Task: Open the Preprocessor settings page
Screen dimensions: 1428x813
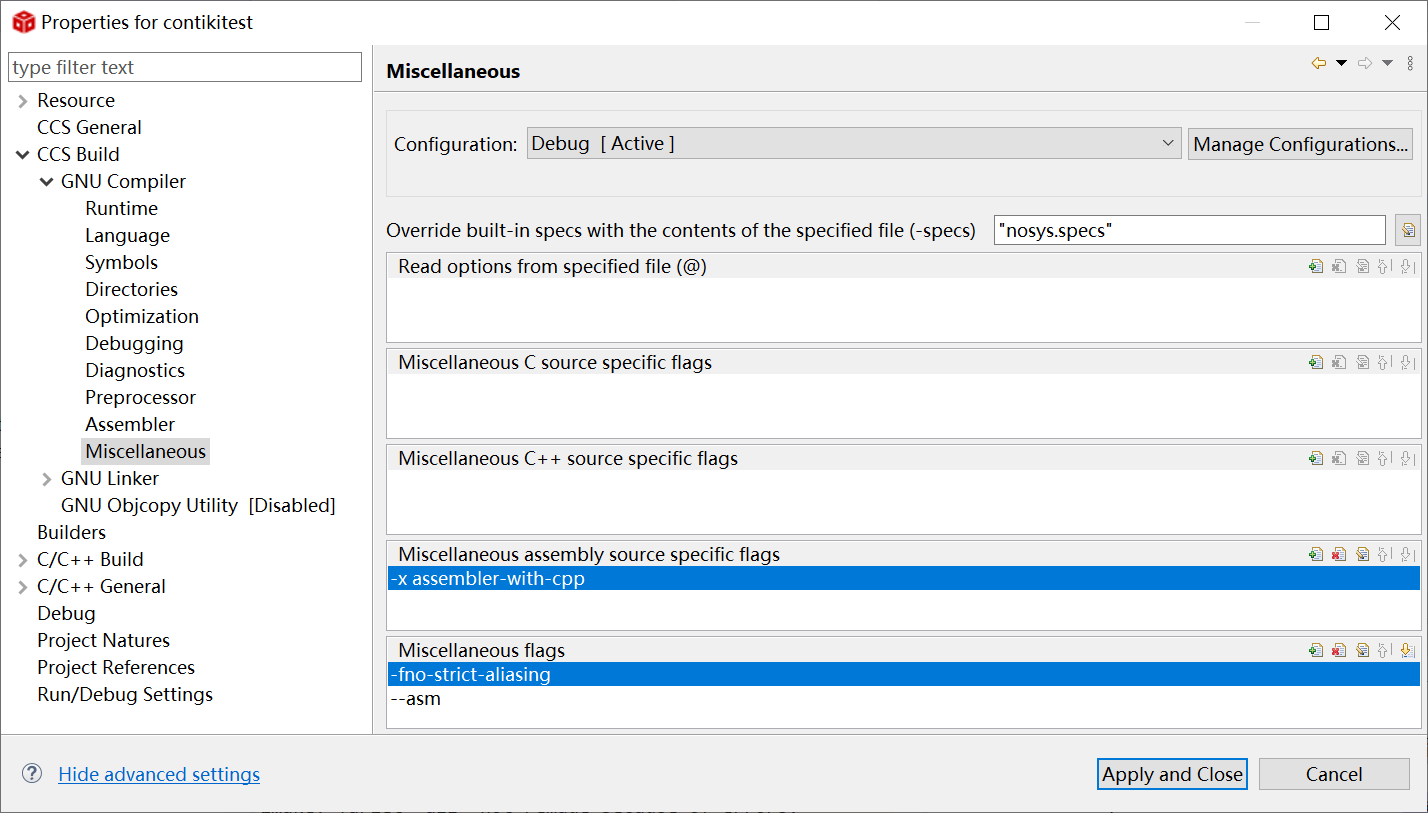Action: click(140, 397)
